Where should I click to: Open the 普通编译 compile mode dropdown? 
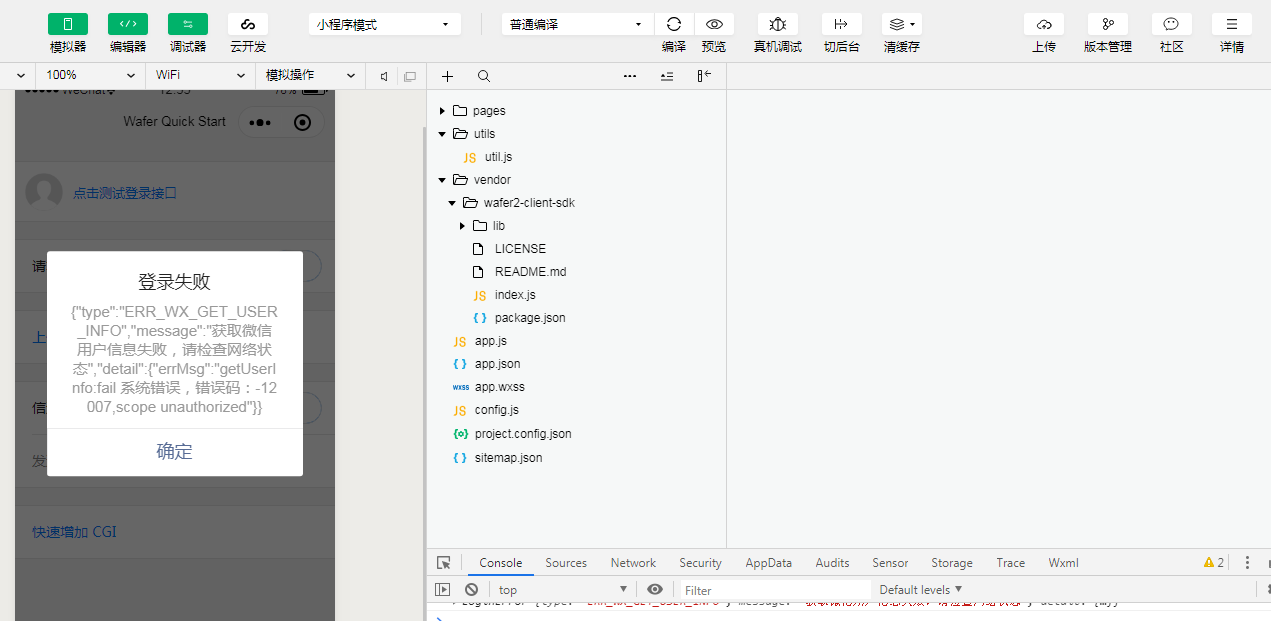click(x=578, y=24)
